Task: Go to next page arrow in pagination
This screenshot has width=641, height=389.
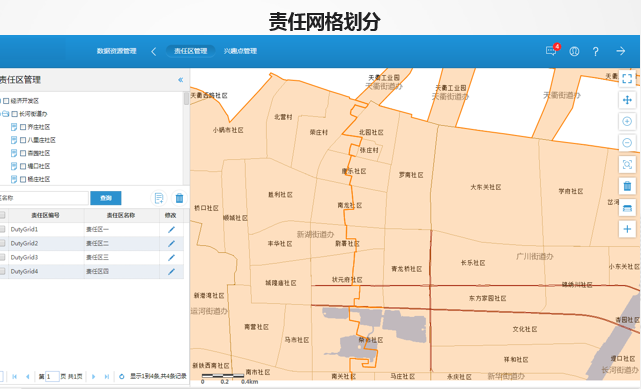Action: [x=94, y=376]
